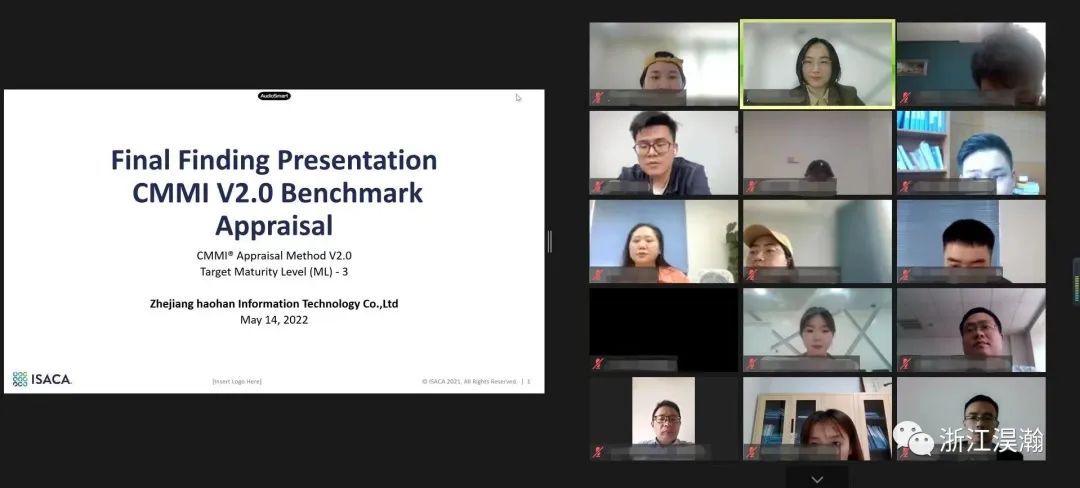Select the green-highlighted active speaker video
1080x488 pixels.
[x=817, y=62]
